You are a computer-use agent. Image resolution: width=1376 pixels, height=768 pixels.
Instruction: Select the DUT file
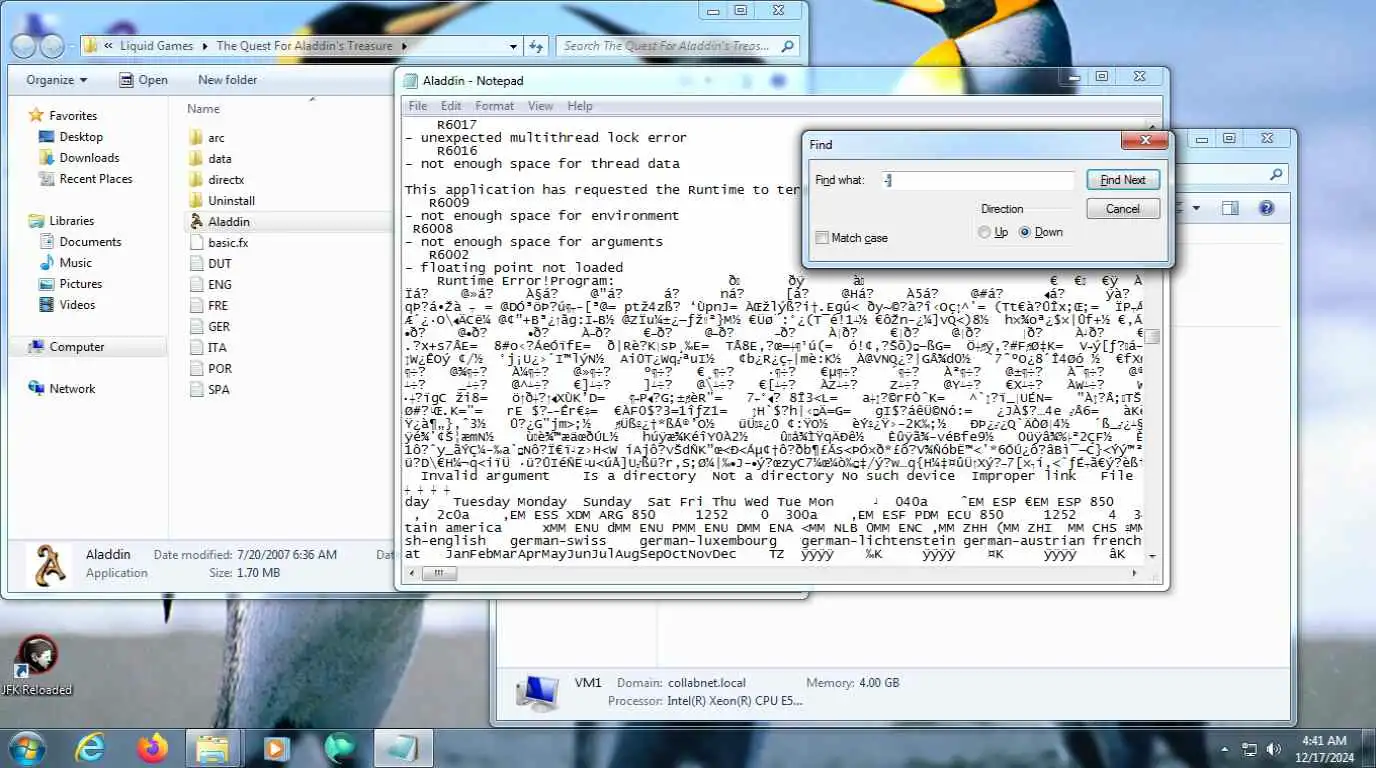pos(219,264)
